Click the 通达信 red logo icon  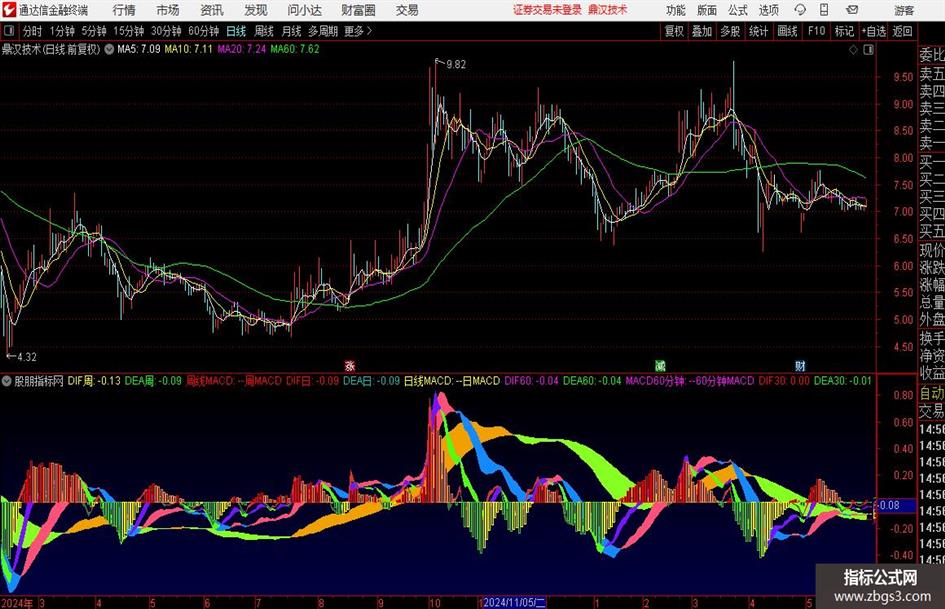pyautogui.click(x=9, y=10)
